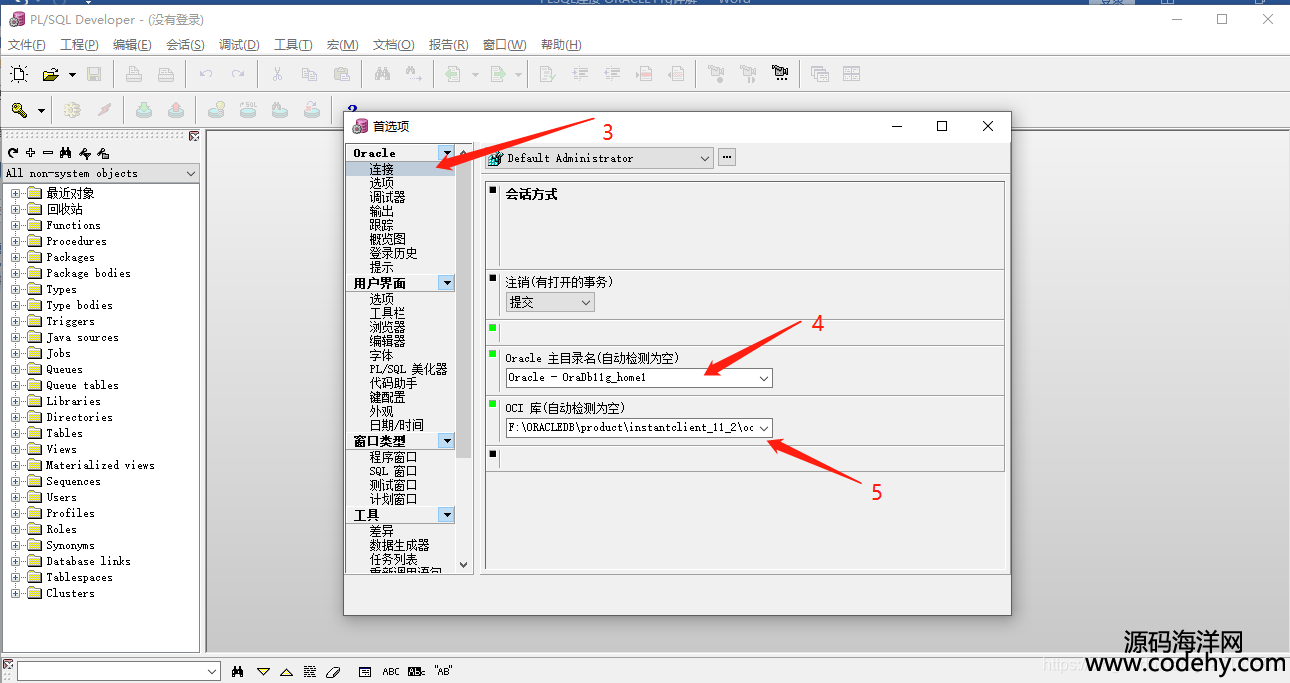Click the Commit green down-arrow icon
Viewport: 1290px width, 683px height.
(144, 110)
